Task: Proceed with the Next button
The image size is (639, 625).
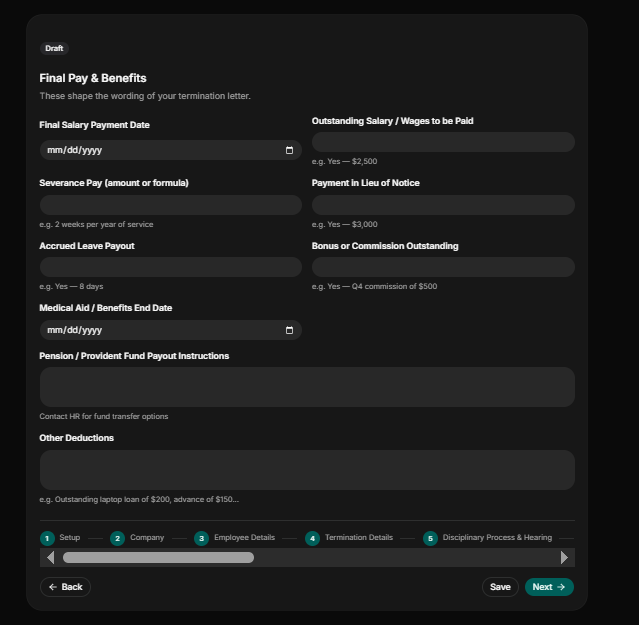Action: click(549, 587)
